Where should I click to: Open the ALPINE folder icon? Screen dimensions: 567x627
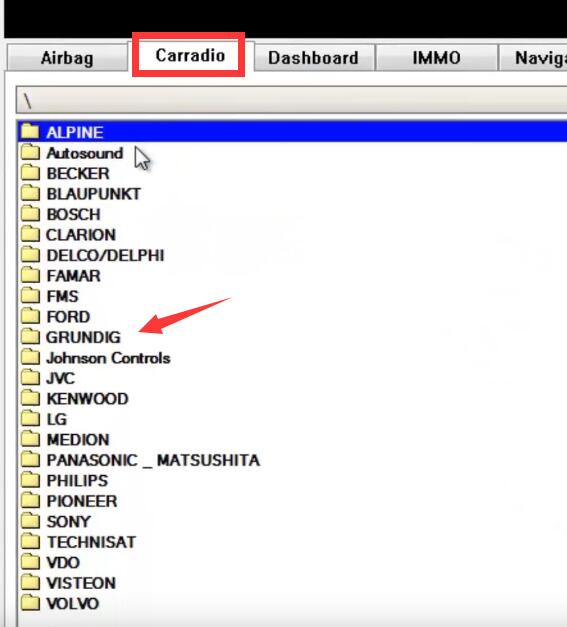(30, 132)
